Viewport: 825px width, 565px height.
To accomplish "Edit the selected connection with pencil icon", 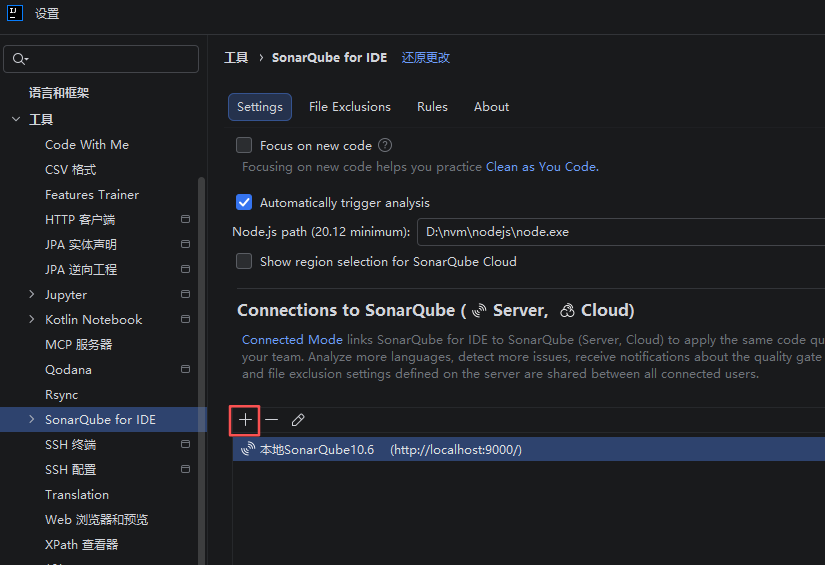I will (x=298, y=420).
